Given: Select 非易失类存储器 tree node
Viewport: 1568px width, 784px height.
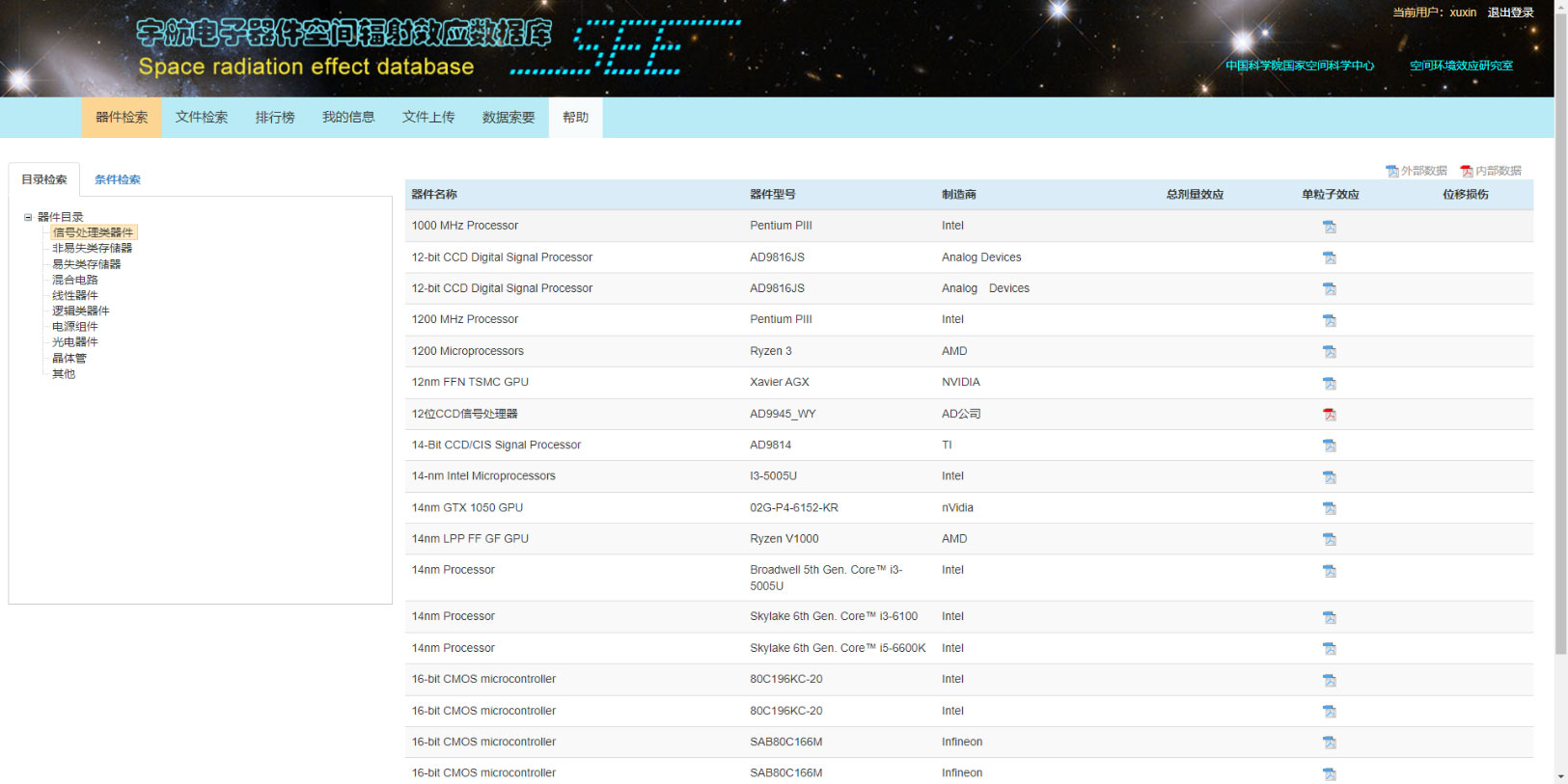Looking at the screenshot, I should point(92,248).
